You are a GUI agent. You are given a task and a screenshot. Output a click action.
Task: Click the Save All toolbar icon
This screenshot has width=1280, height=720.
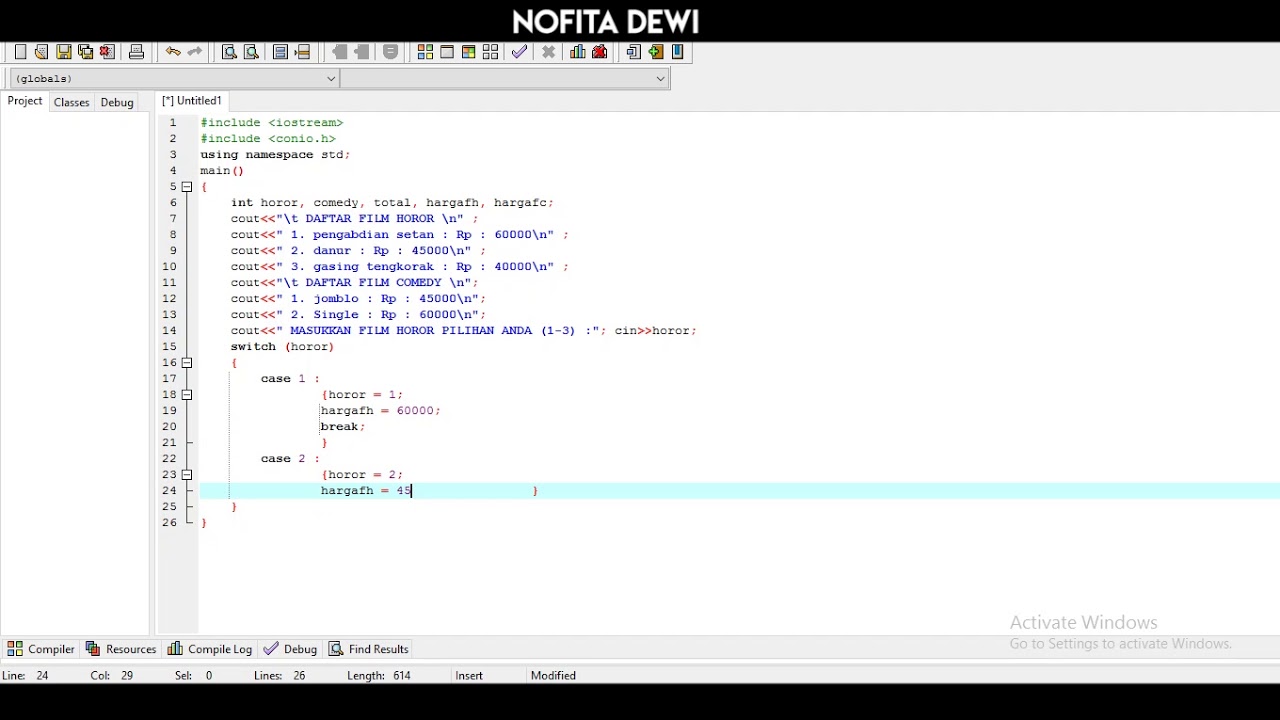pos(85,52)
